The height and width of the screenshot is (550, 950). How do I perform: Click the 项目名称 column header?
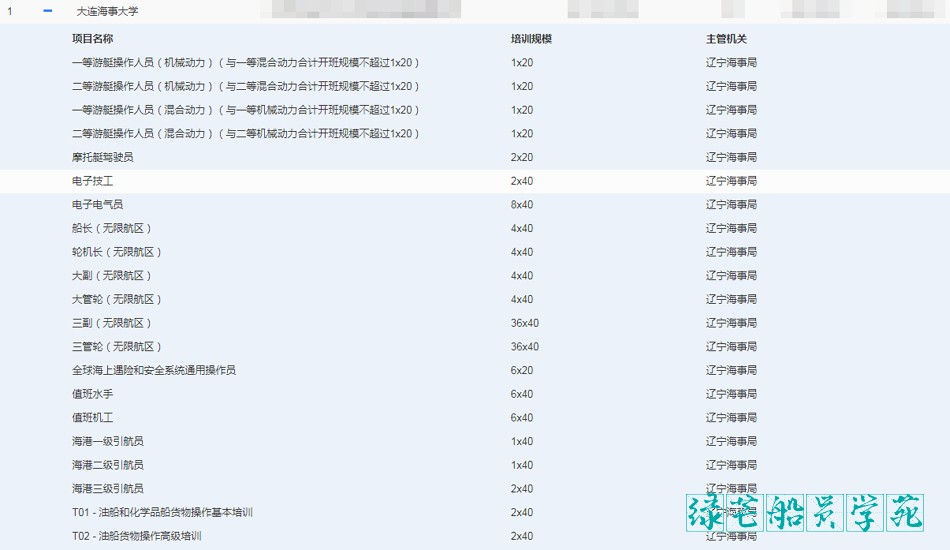[x=93, y=39]
